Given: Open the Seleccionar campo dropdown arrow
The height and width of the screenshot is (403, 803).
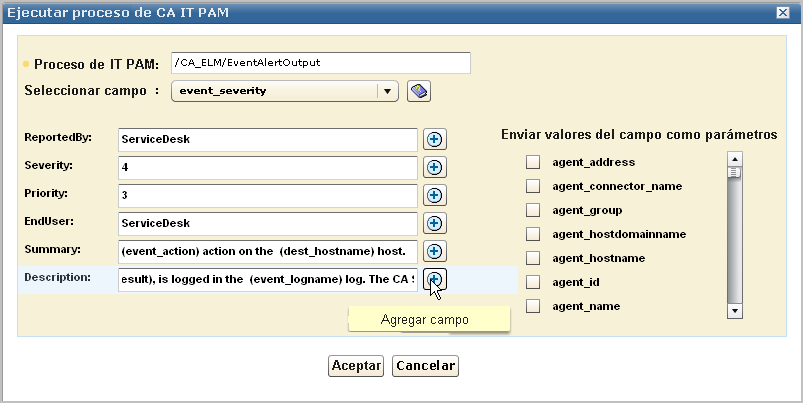Looking at the screenshot, I should click(x=388, y=91).
